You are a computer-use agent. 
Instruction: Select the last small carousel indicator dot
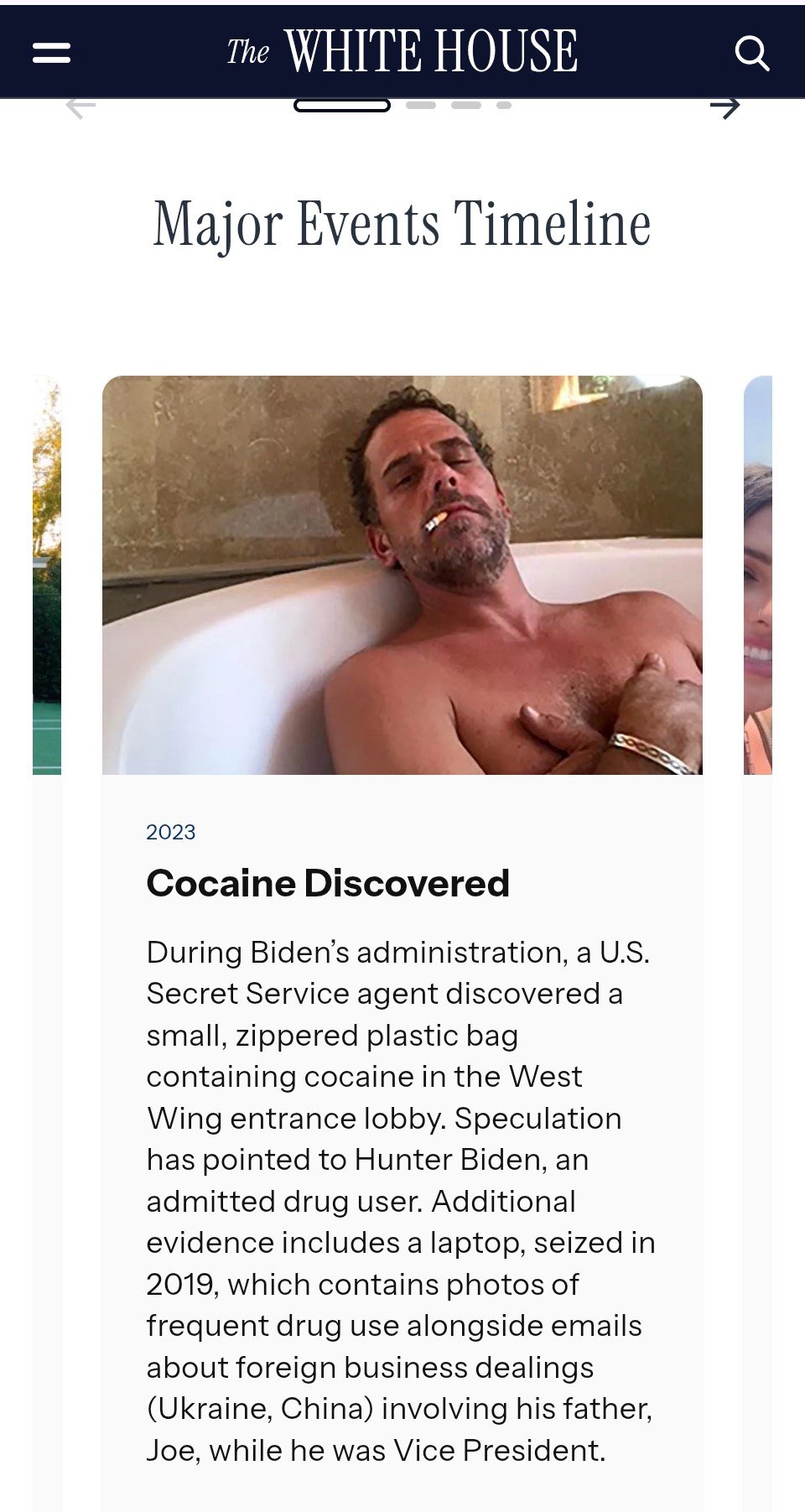[504, 106]
